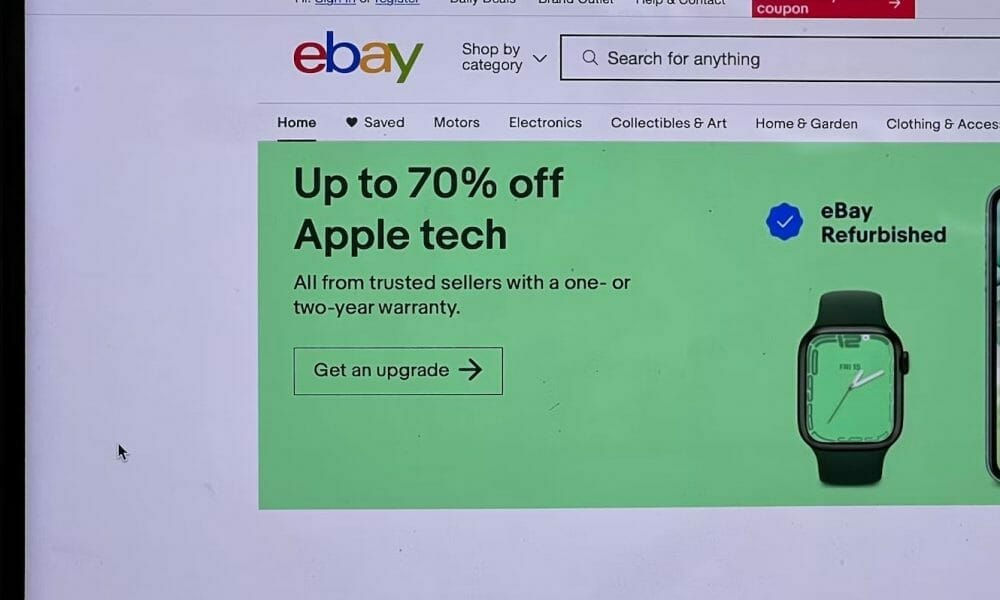This screenshot has width=1000, height=600.
Task: Click the blue eBay Refurbished checkmark badge
Action: (784, 222)
